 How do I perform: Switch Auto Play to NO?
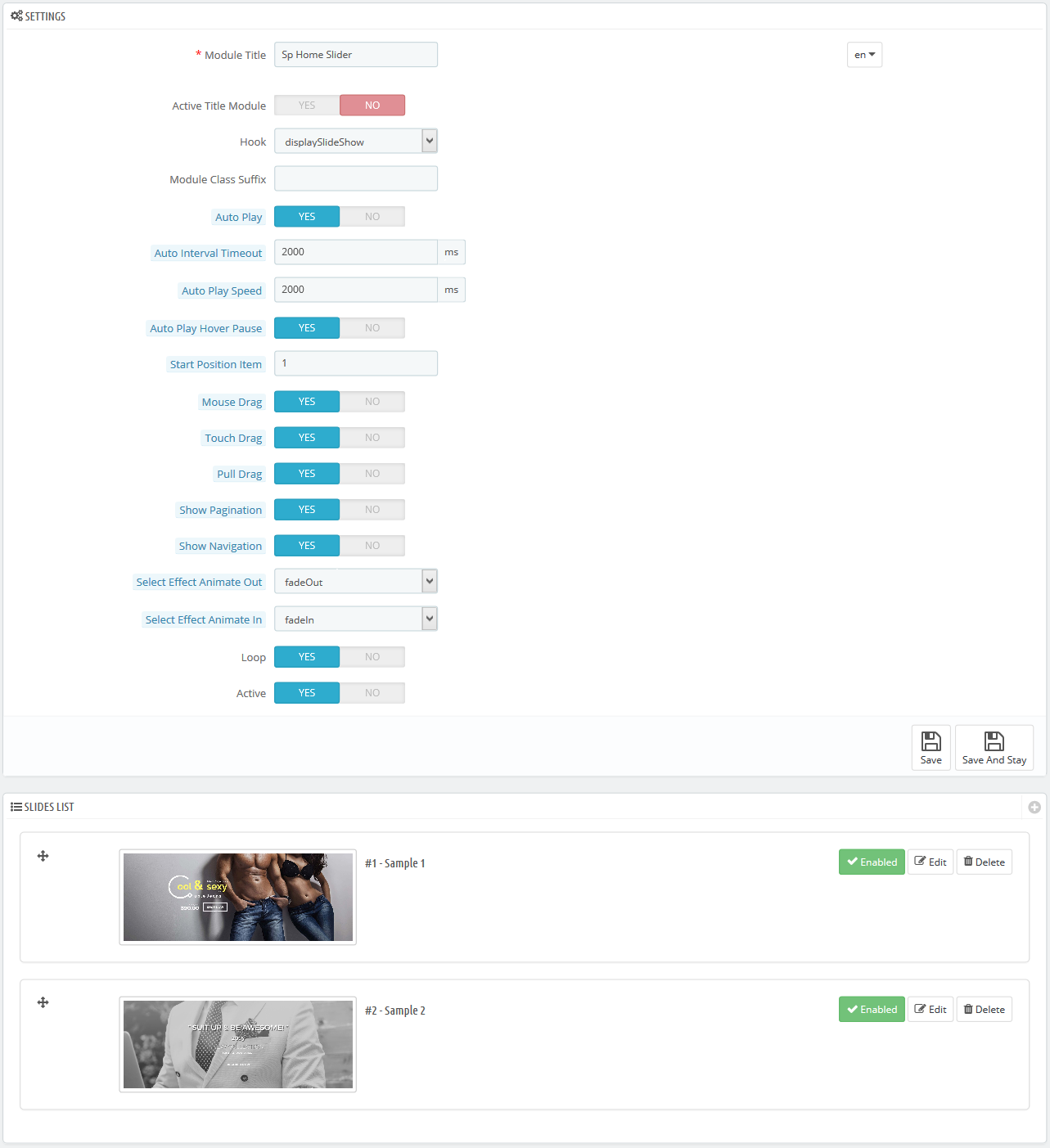pos(372,217)
